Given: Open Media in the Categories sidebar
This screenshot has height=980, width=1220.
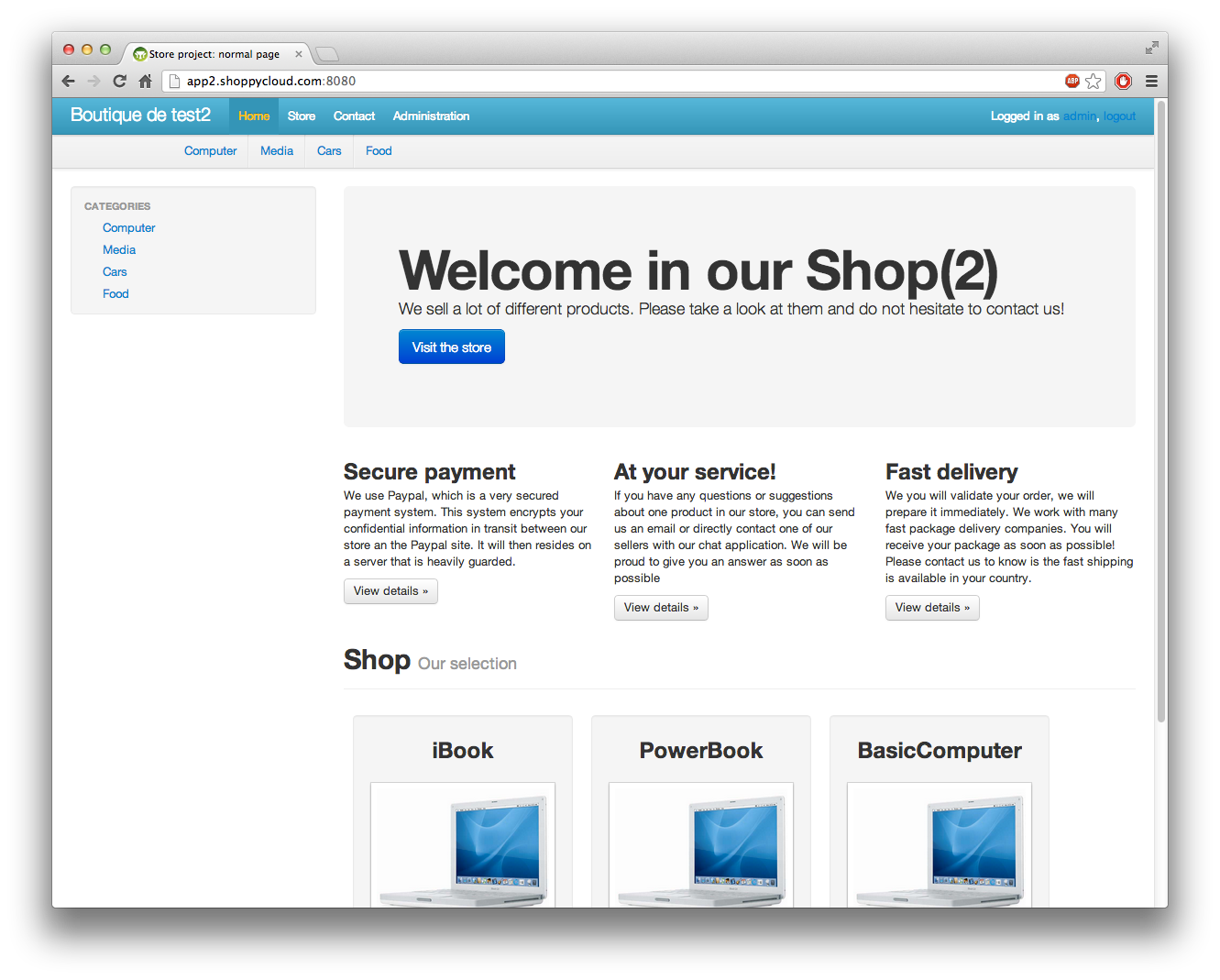Looking at the screenshot, I should pos(119,250).
